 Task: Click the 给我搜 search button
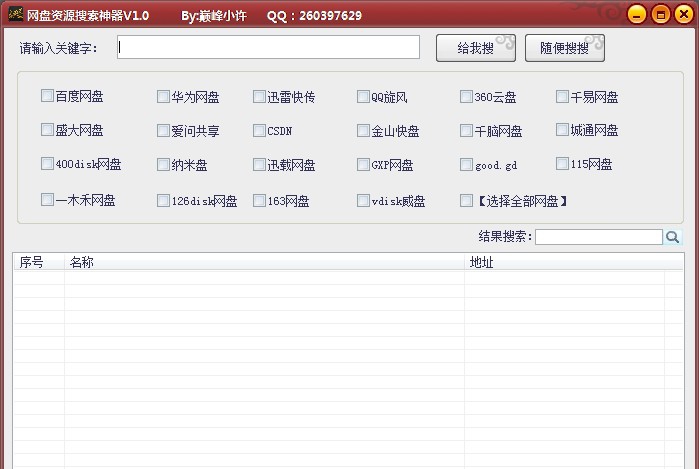click(x=476, y=48)
